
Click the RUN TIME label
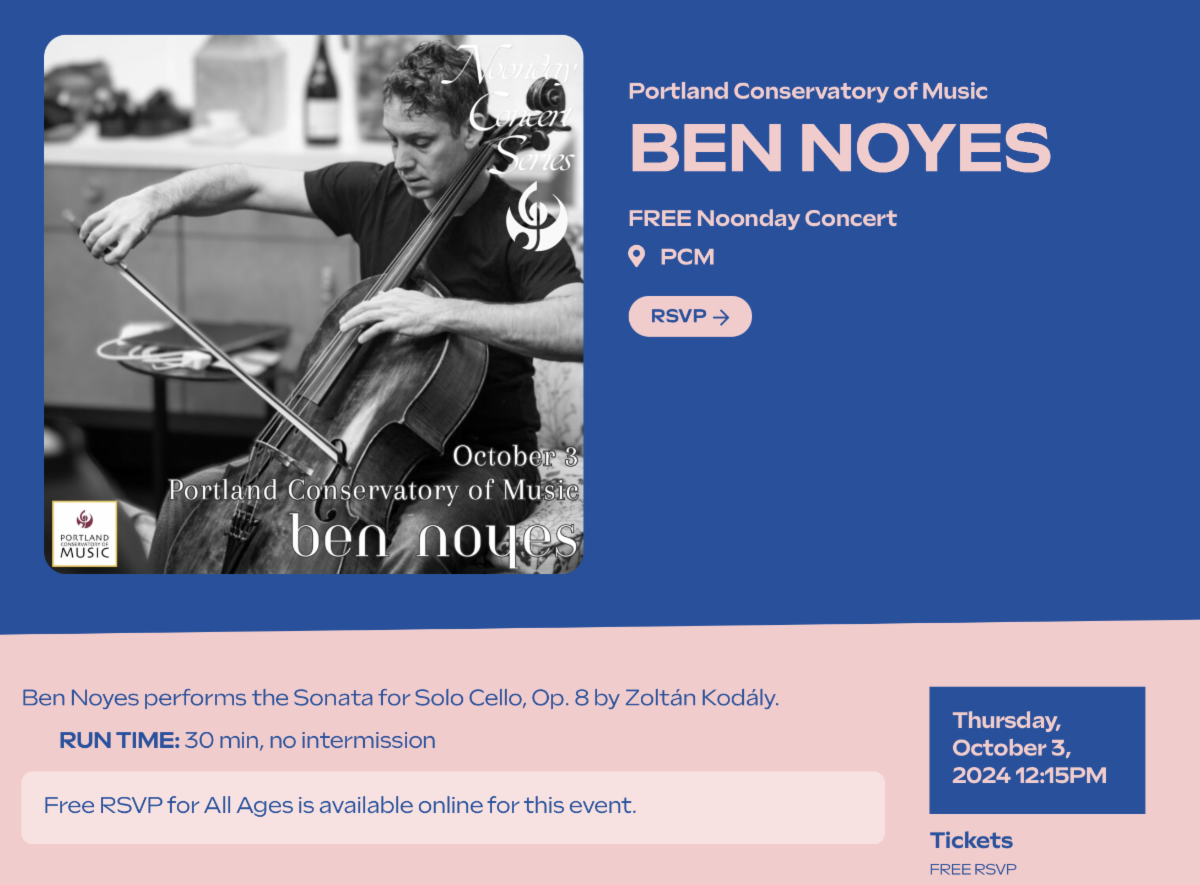pos(119,741)
